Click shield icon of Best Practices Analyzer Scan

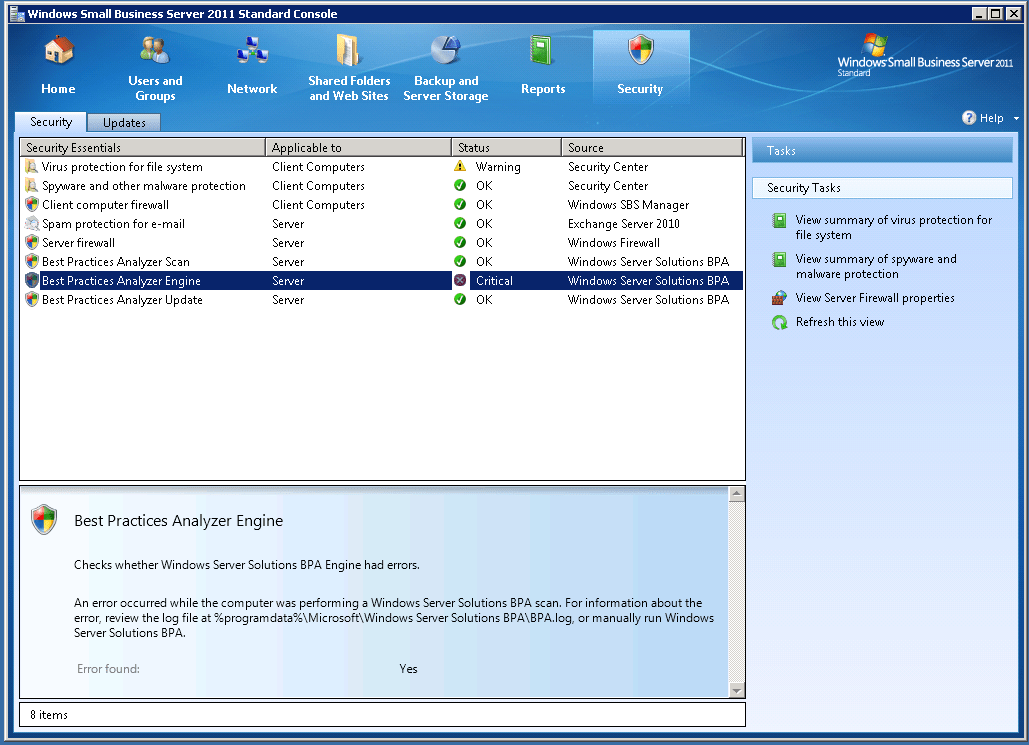pos(32,262)
